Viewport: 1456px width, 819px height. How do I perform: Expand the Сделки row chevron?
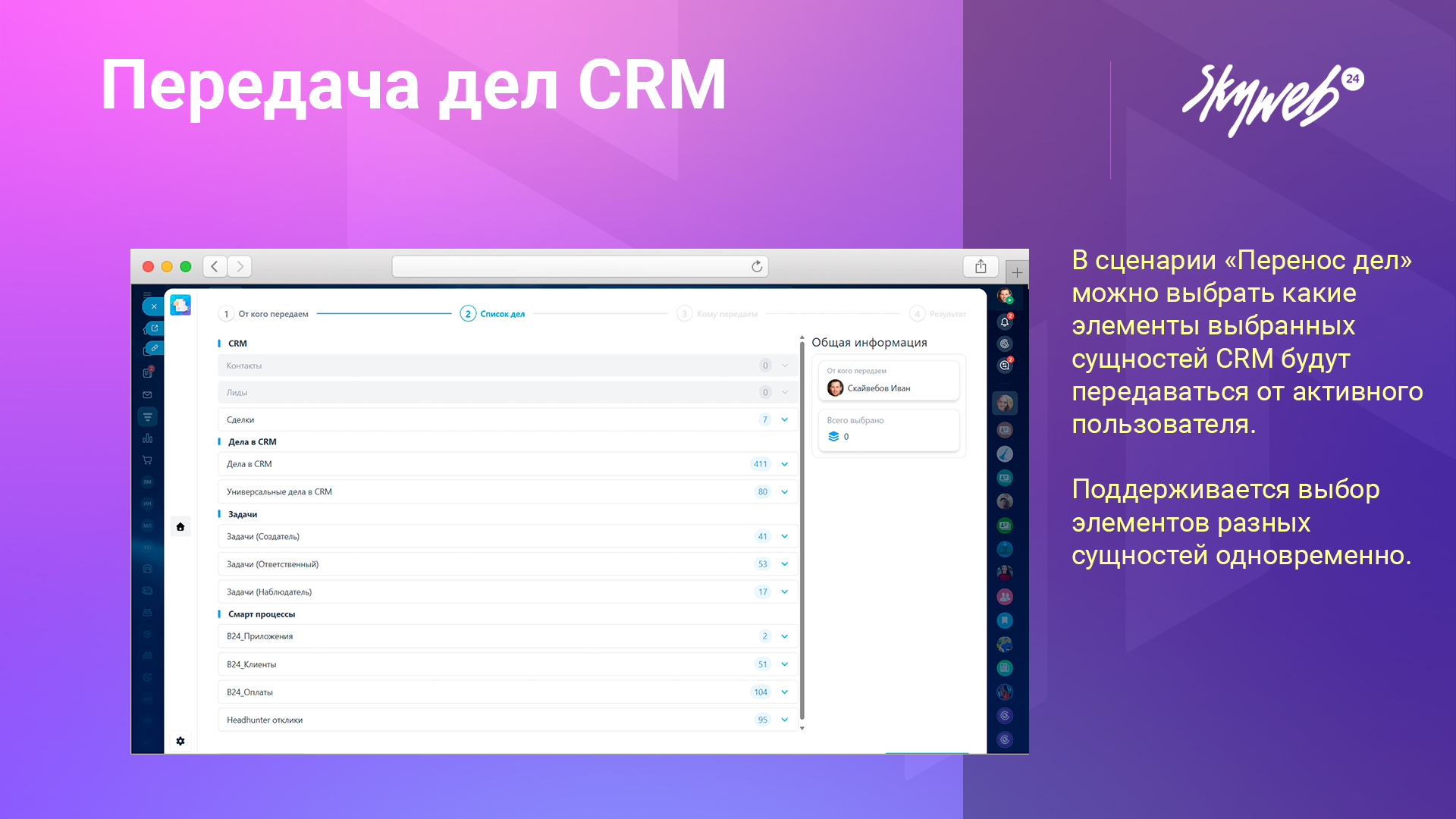[785, 419]
